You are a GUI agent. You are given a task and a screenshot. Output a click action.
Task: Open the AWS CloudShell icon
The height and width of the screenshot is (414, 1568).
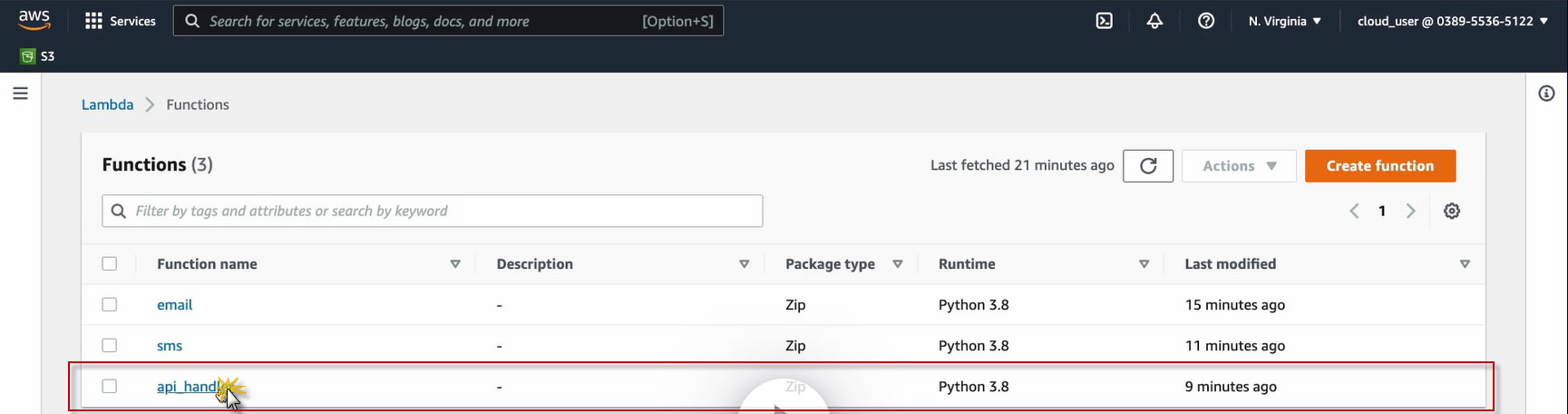1104,21
